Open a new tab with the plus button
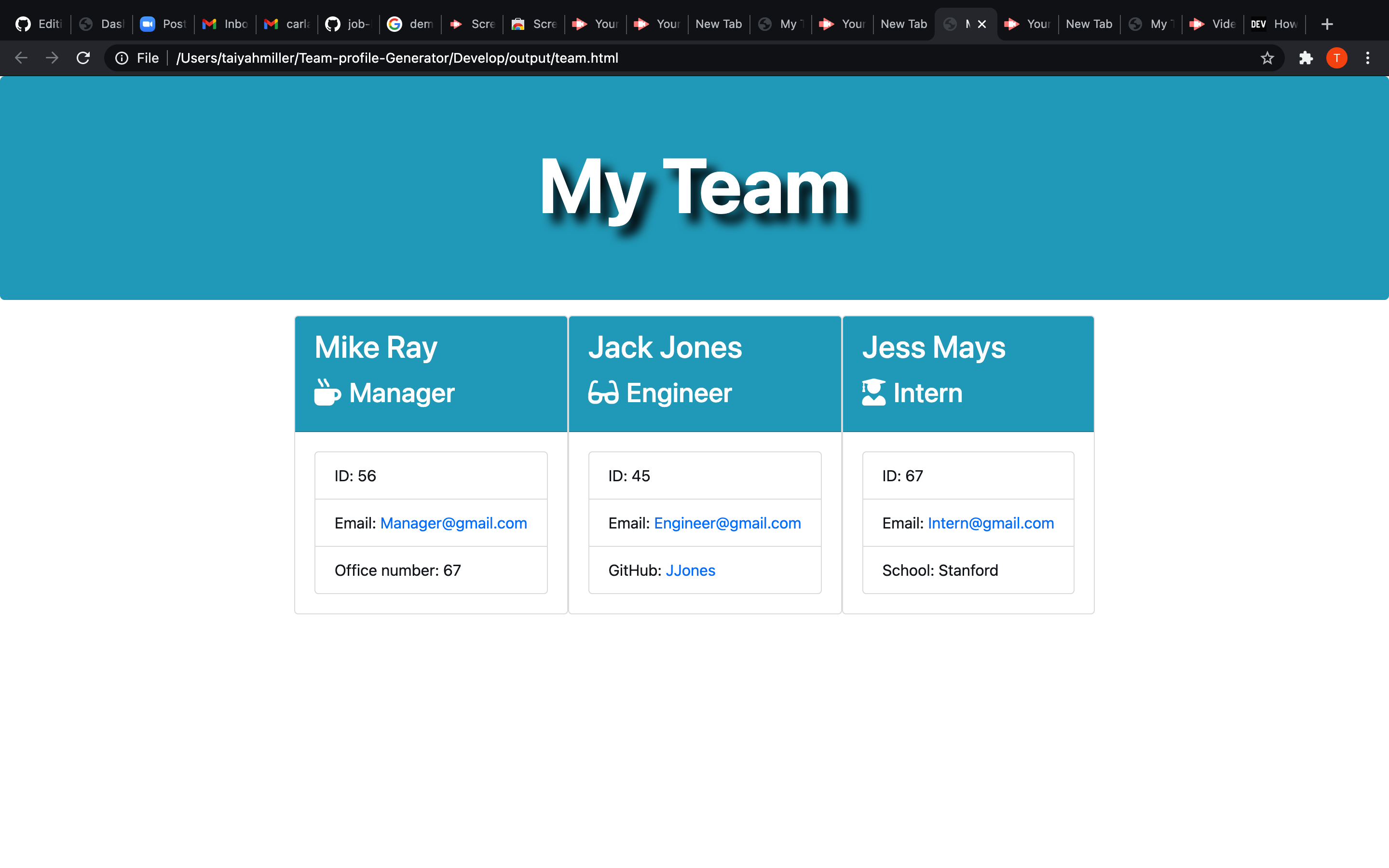The image size is (1389, 868). (x=1327, y=24)
